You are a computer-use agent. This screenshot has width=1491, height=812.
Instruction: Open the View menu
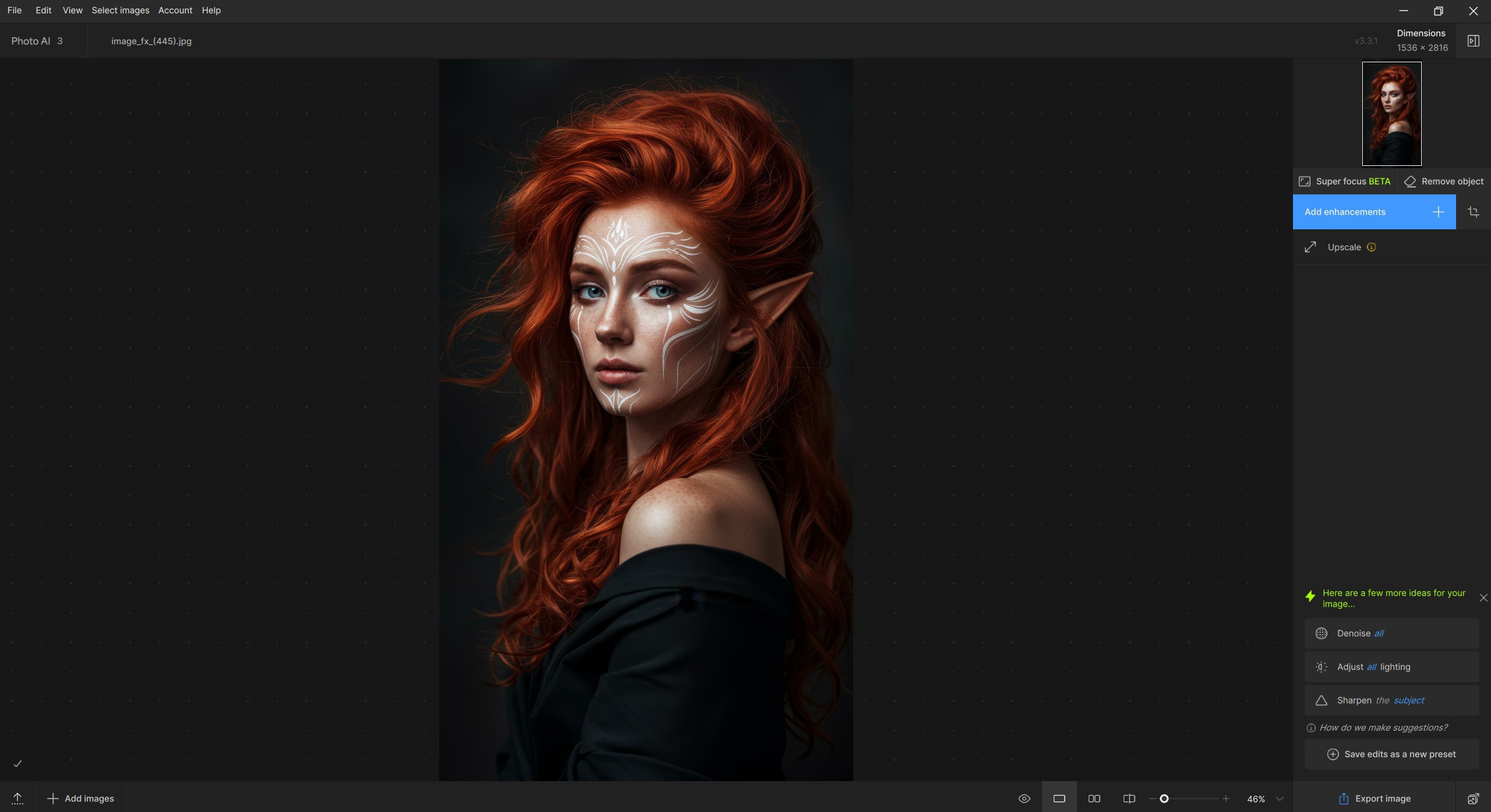point(72,10)
